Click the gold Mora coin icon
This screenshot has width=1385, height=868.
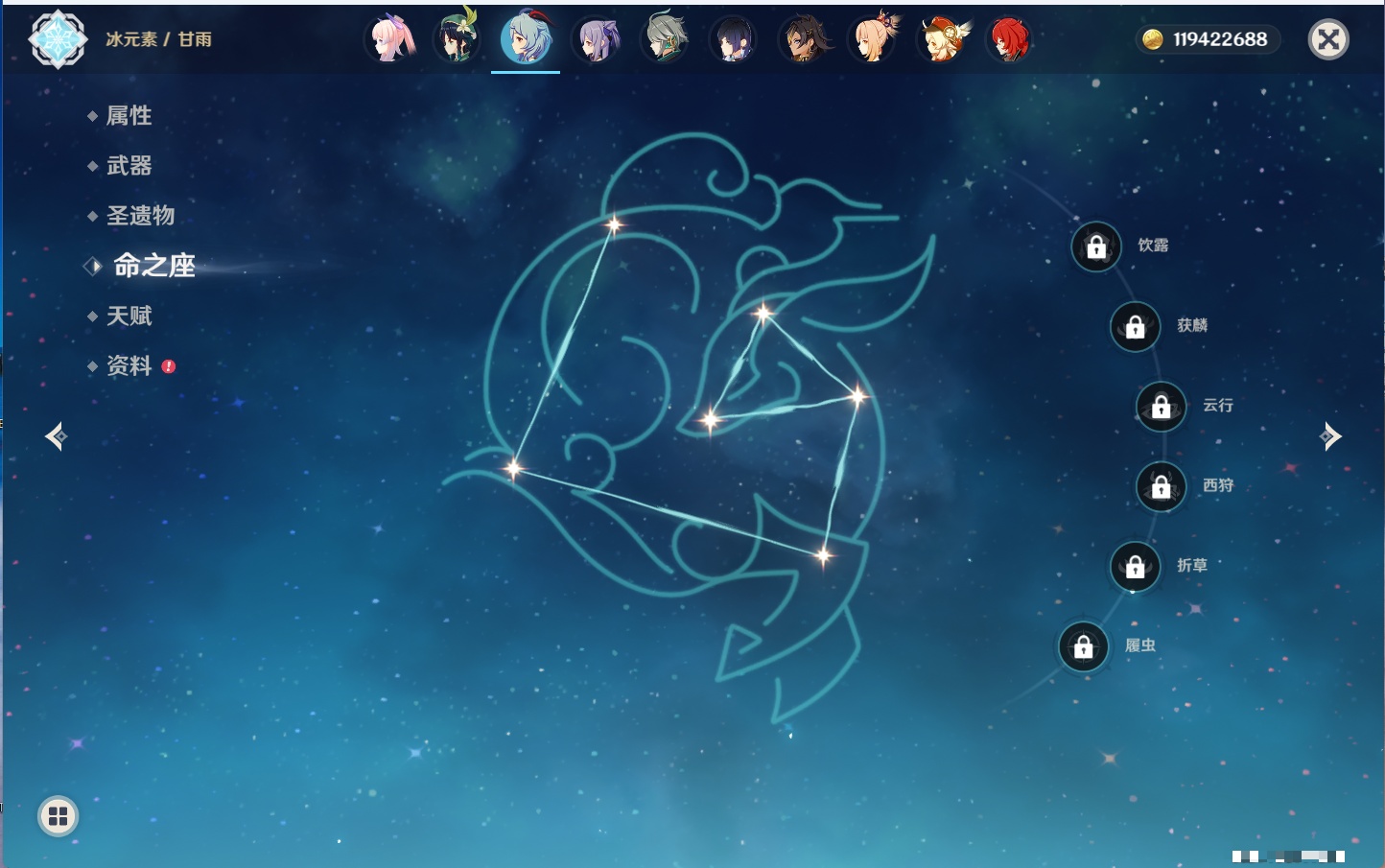(x=1152, y=39)
